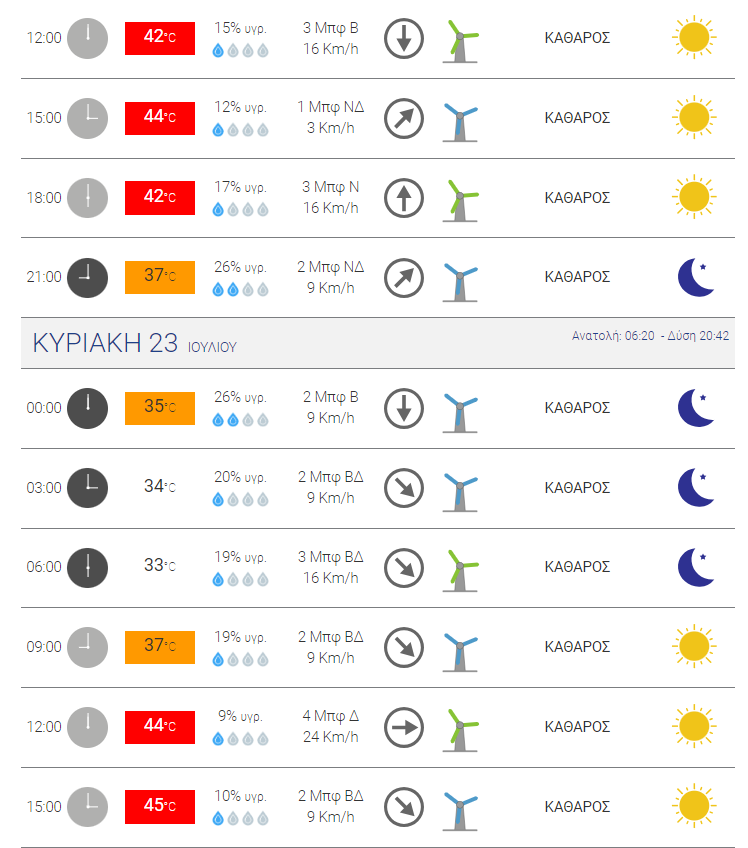
Task: Click the orange 35°C temperature badge
Action: [160, 408]
